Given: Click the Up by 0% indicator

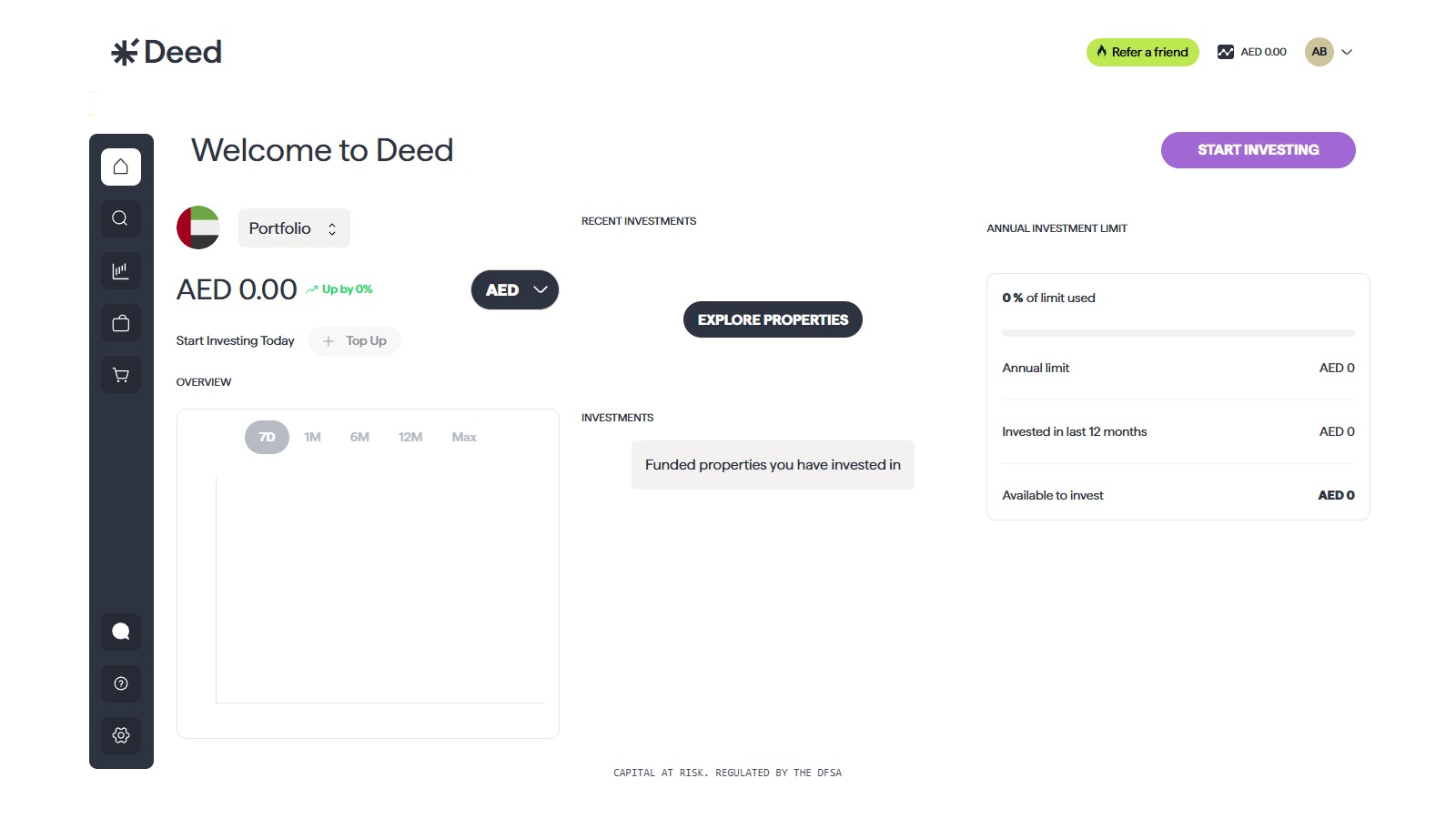Looking at the screenshot, I should pyautogui.click(x=339, y=289).
